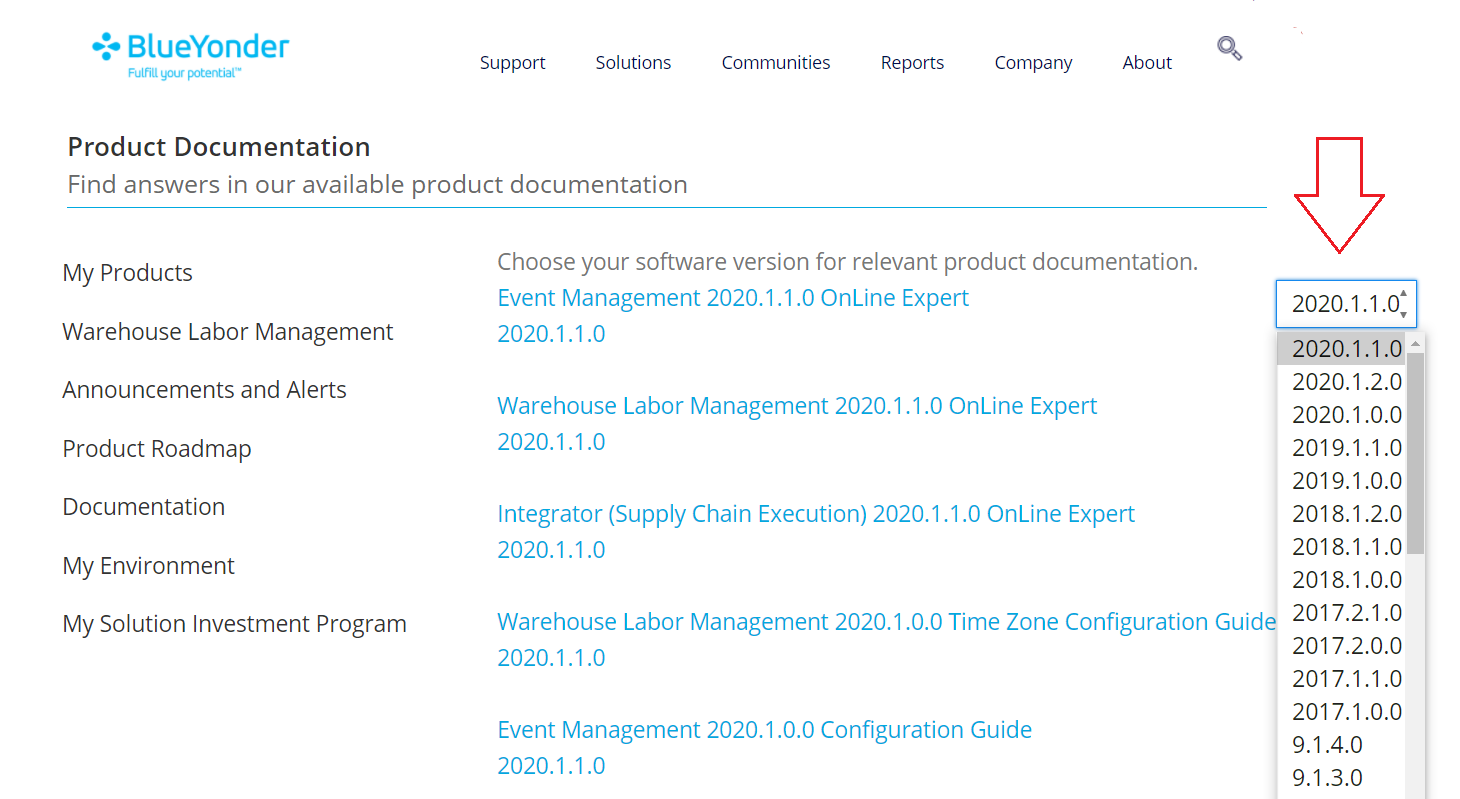This screenshot has width=1460, height=799.
Task: Open Event Management 2020.1.1.0 OnLine Expert
Action: [732, 298]
